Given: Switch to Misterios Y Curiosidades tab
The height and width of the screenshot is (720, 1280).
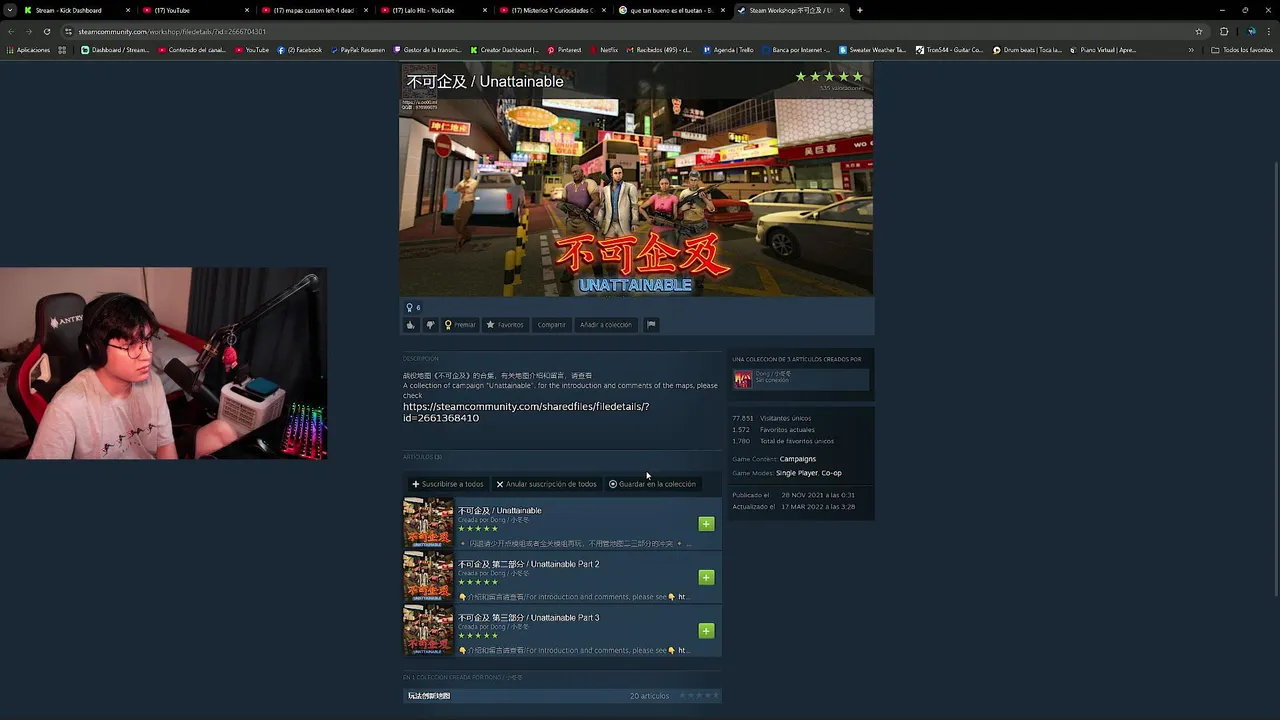Looking at the screenshot, I should (x=553, y=10).
